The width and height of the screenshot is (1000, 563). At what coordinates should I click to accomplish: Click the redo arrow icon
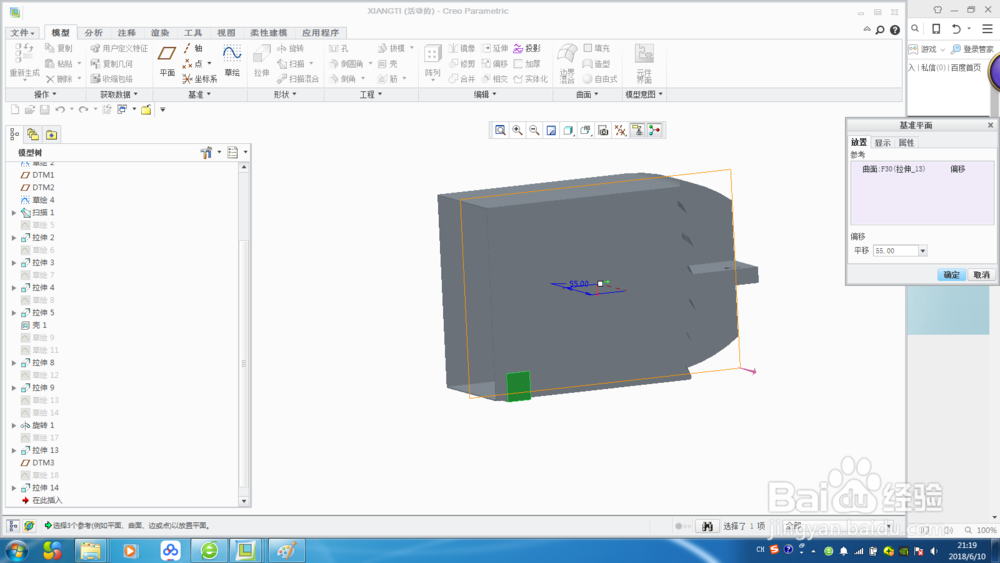(84, 110)
